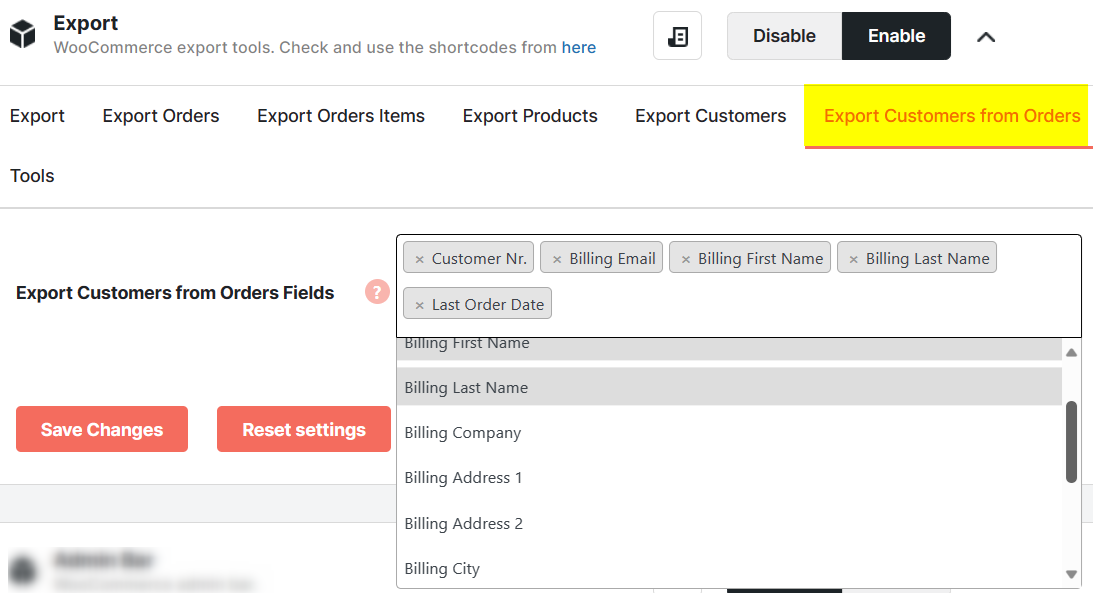The height and width of the screenshot is (593, 1093).
Task: Remove the Billing Last Name tag
Action: [x=854, y=259]
